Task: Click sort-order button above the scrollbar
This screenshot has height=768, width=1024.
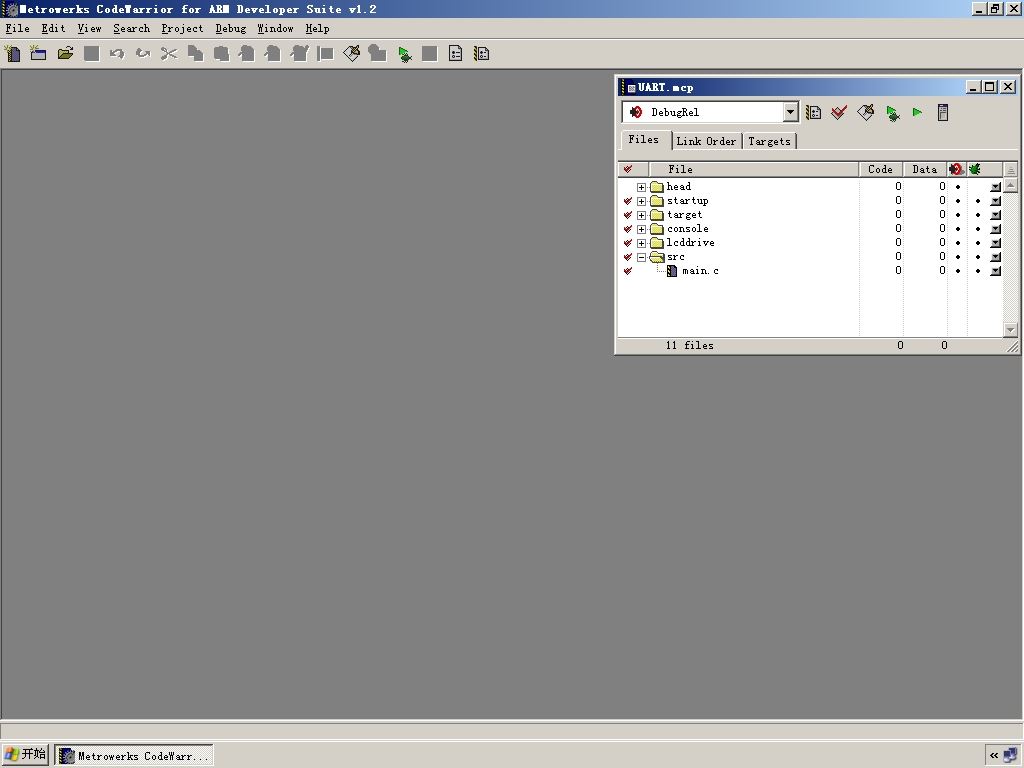Action: pyautogui.click(x=1010, y=170)
